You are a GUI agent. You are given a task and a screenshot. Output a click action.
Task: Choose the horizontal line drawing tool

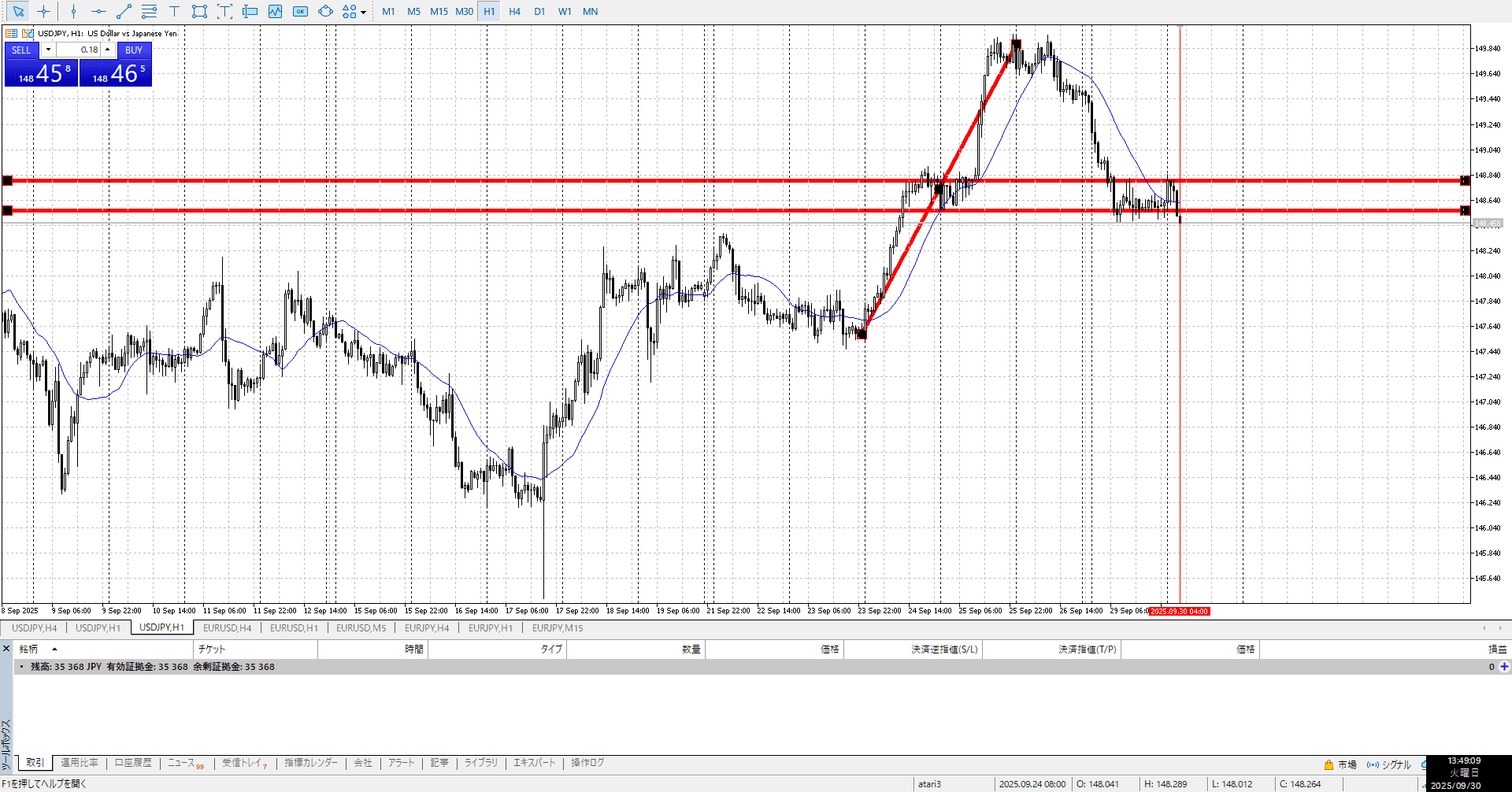pos(98,12)
